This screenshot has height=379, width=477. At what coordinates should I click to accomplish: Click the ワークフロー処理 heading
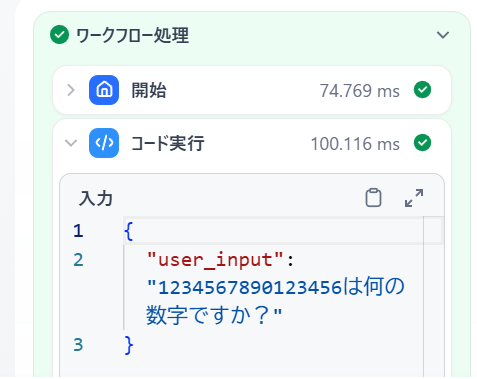pyautogui.click(x=132, y=35)
